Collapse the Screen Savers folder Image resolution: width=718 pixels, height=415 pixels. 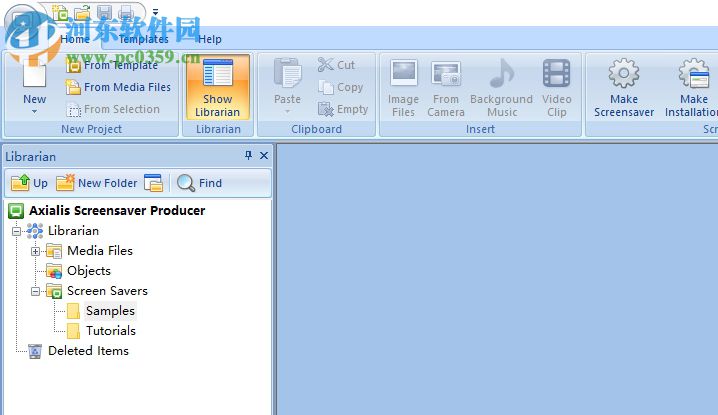tap(35, 291)
